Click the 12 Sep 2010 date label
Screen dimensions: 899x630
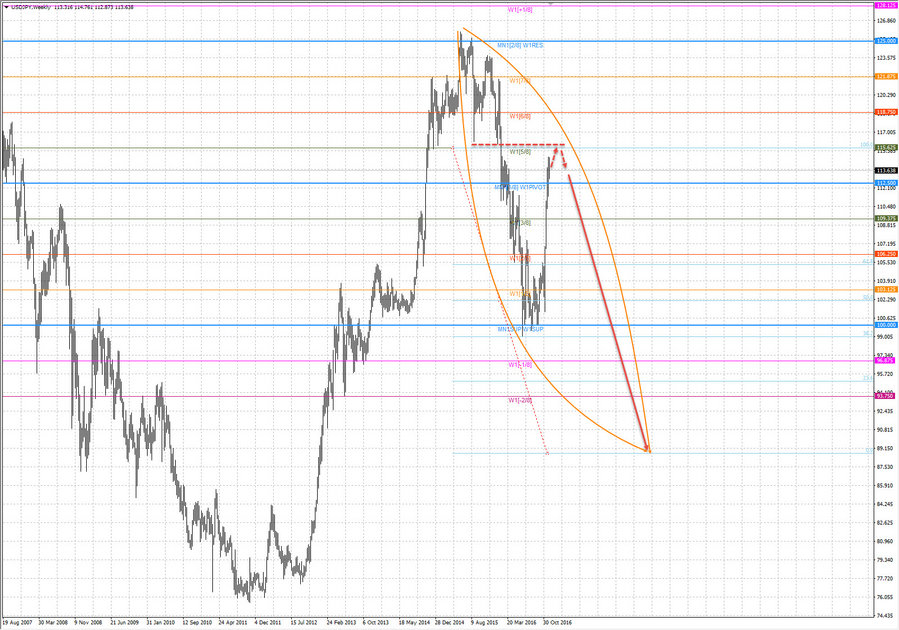pyautogui.click(x=197, y=622)
